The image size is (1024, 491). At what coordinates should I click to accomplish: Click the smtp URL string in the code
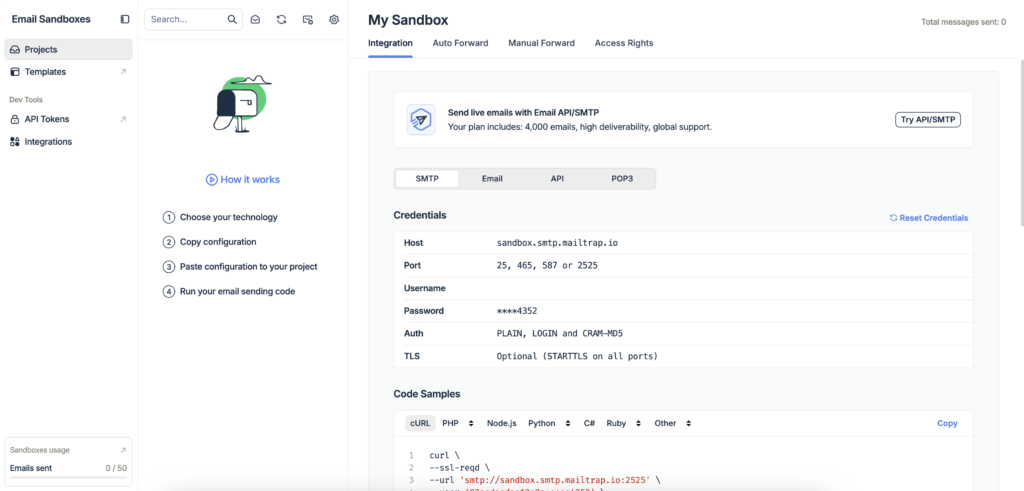click(x=554, y=480)
